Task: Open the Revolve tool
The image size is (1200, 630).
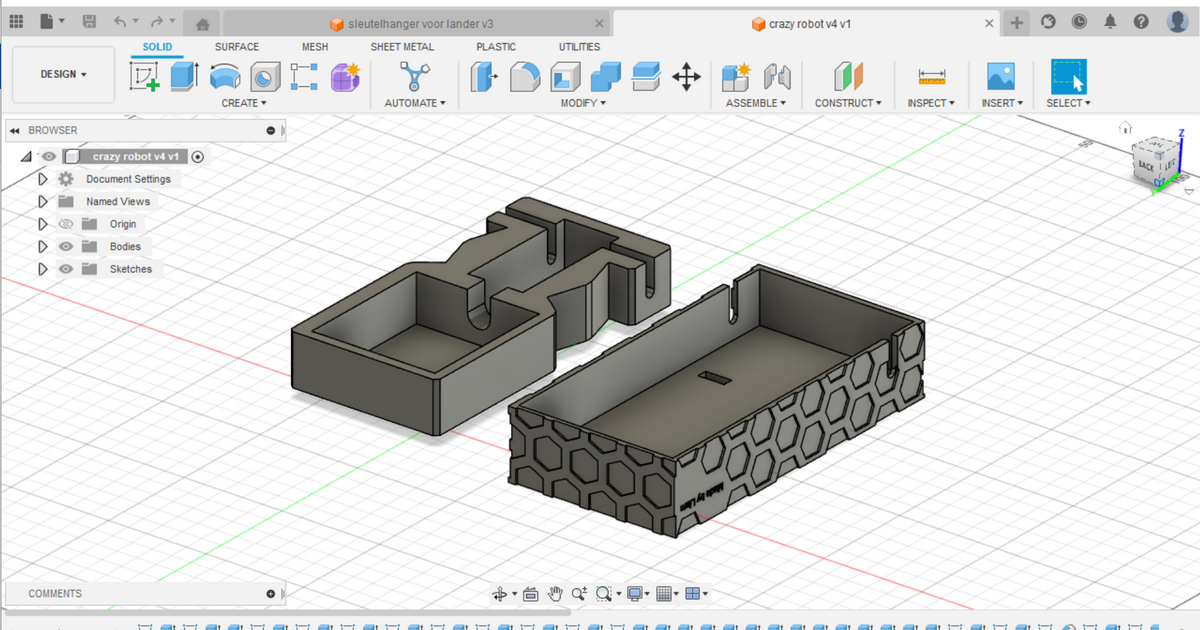Action: pyautogui.click(x=224, y=75)
